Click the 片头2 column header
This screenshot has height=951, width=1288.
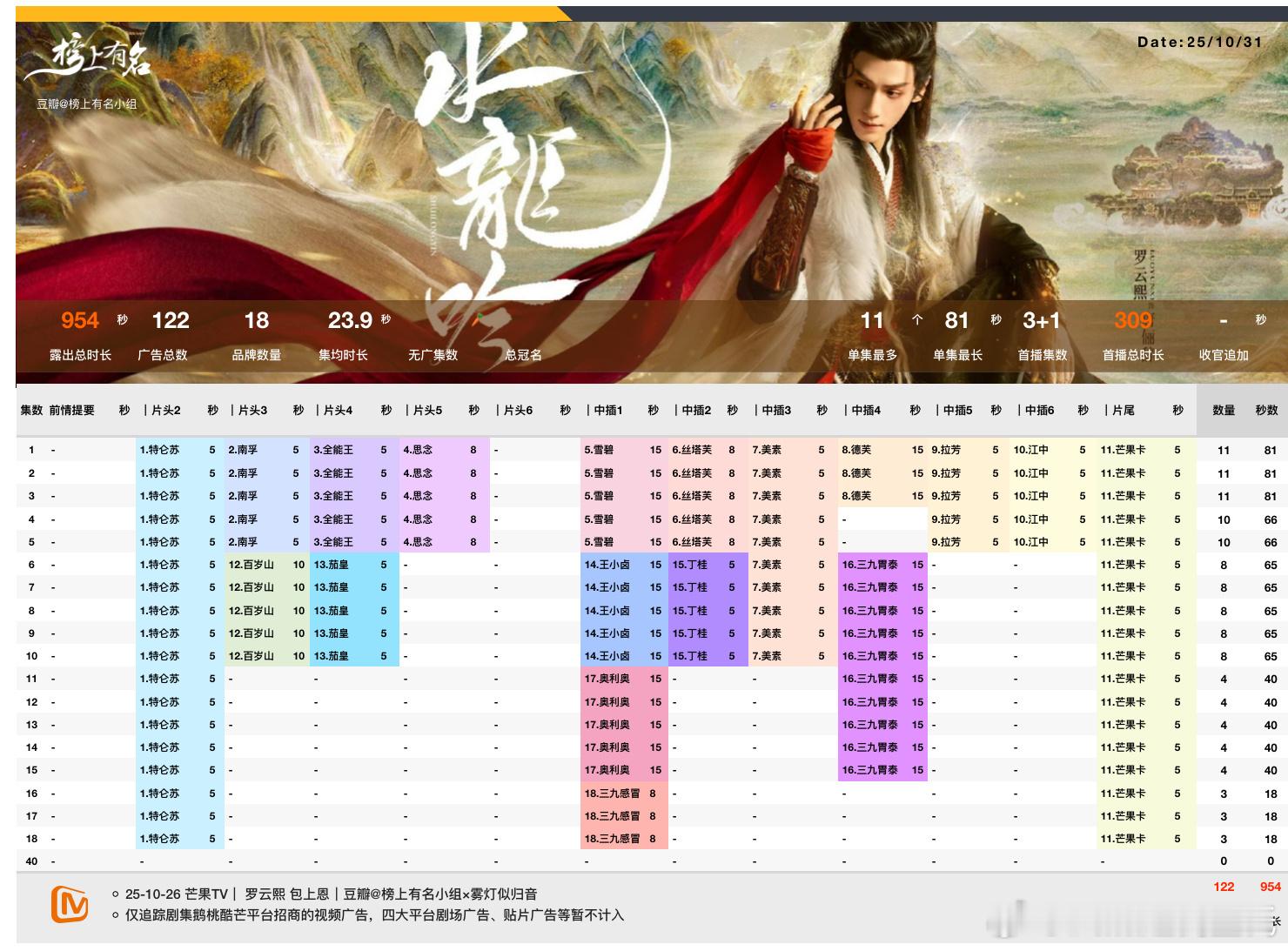[163, 410]
